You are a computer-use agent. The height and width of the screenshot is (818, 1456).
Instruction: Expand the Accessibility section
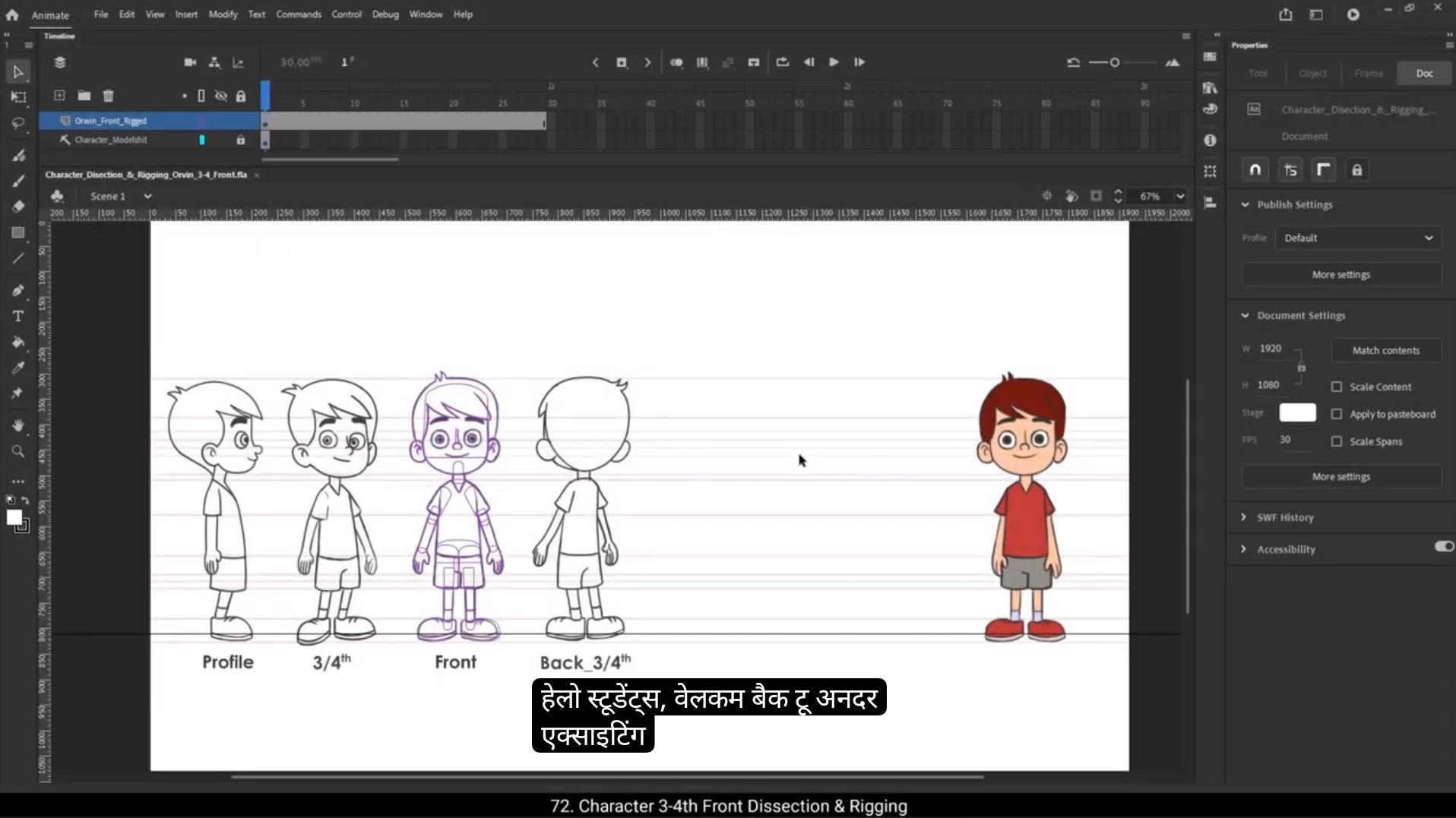(x=1244, y=549)
